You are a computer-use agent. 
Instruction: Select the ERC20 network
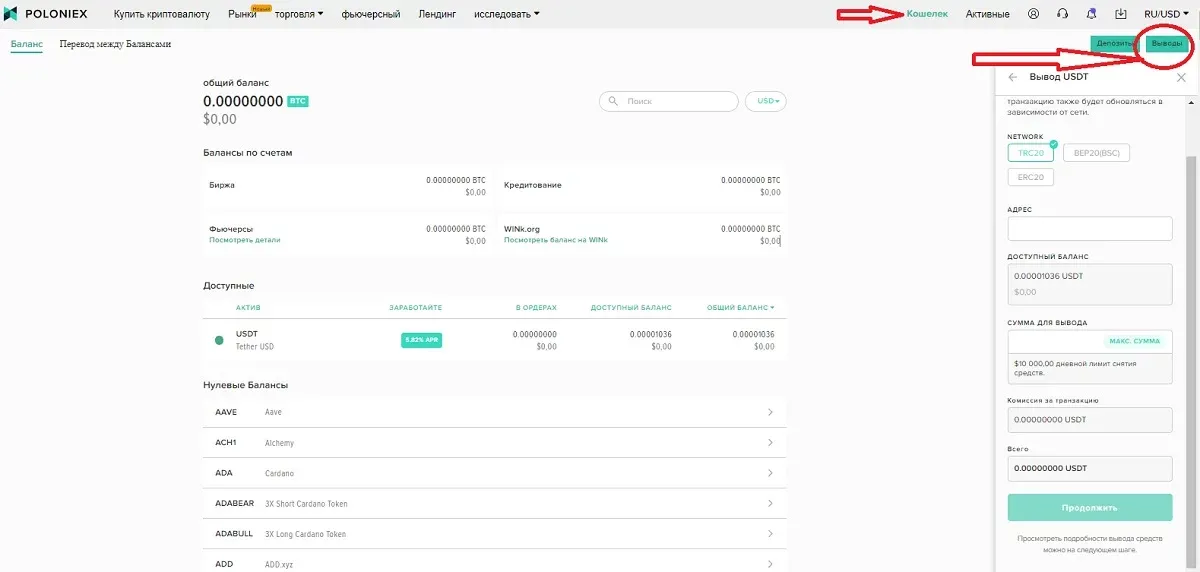coord(1031,177)
